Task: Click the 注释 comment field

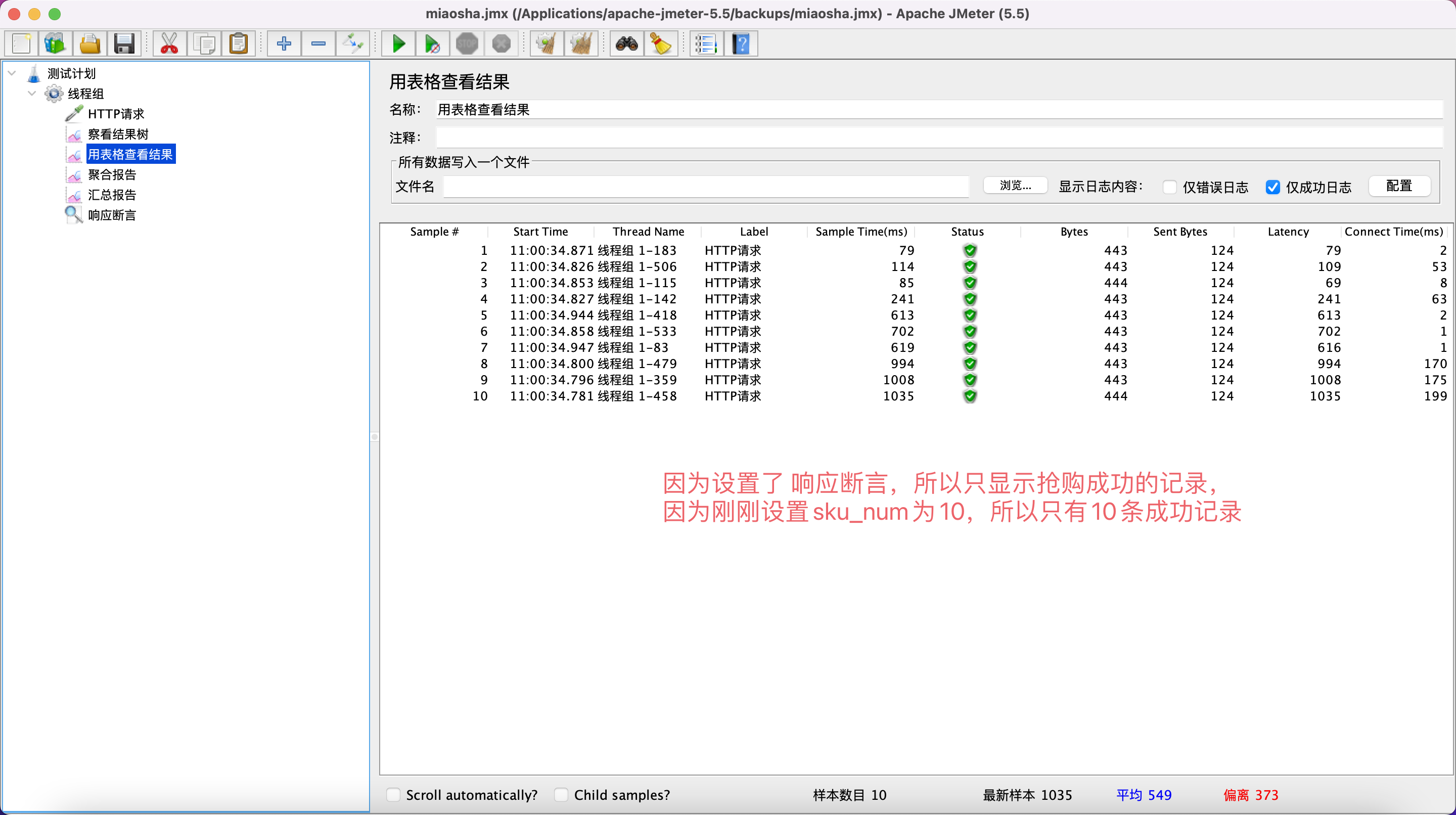Action: click(x=939, y=138)
